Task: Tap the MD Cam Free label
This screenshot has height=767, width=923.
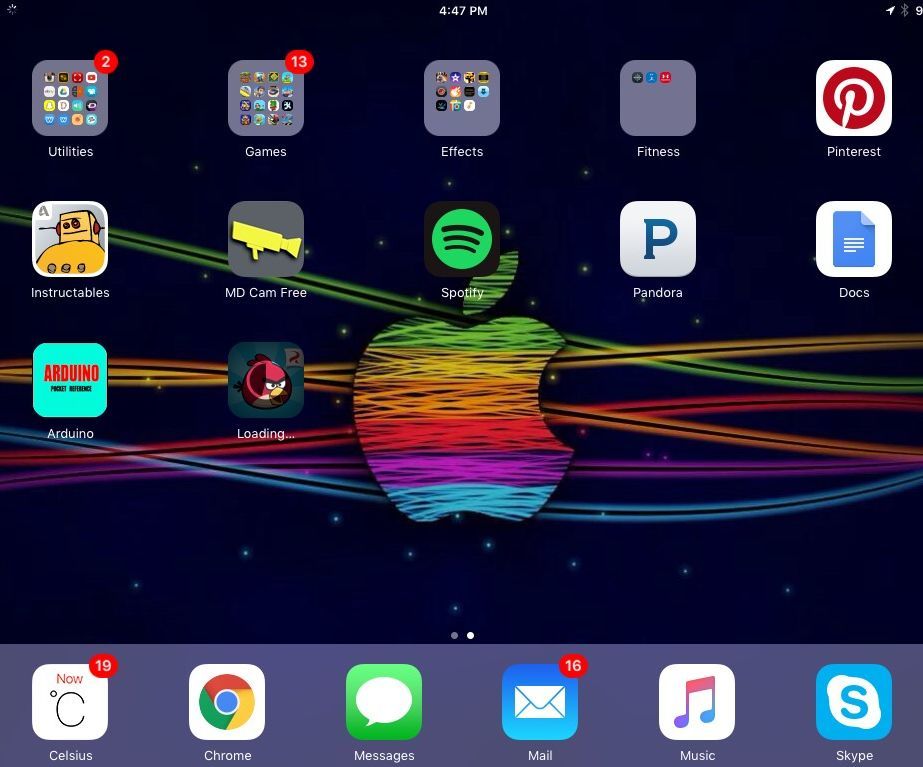Action: pos(266,293)
